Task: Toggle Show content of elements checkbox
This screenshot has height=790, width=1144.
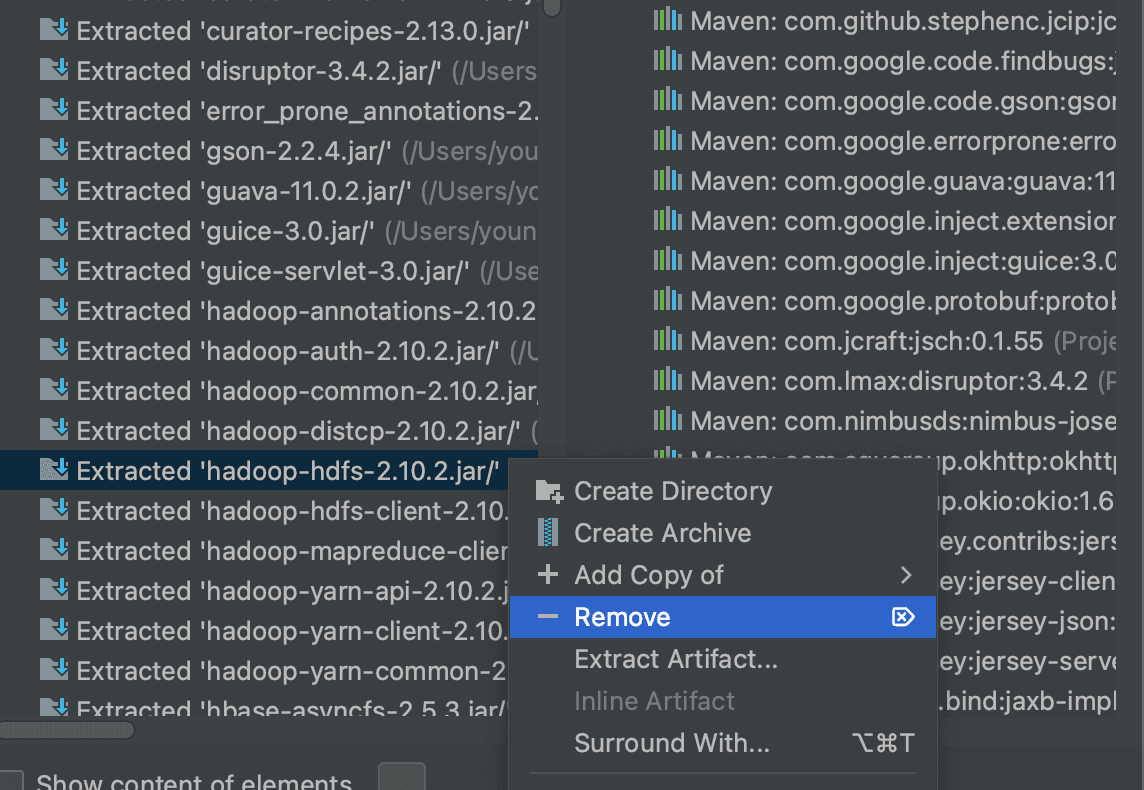Action: (12, 781)
